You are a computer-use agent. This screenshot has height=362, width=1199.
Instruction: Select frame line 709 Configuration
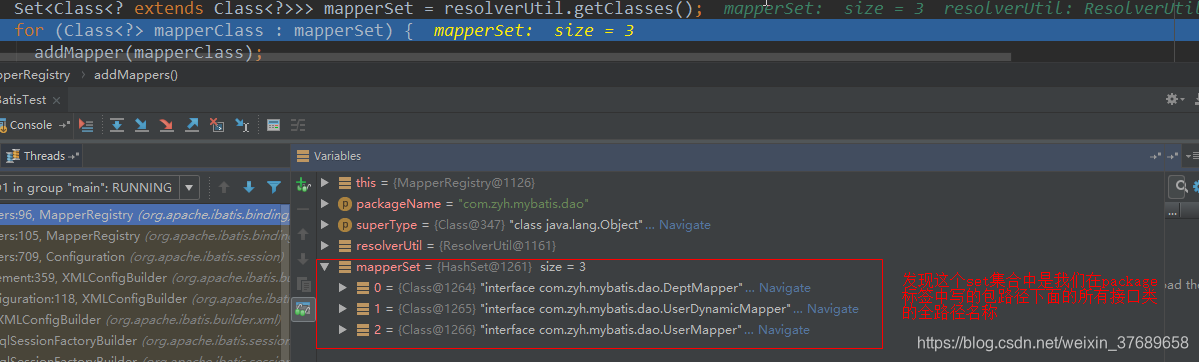pyautogui.click(x=145, y=256)
